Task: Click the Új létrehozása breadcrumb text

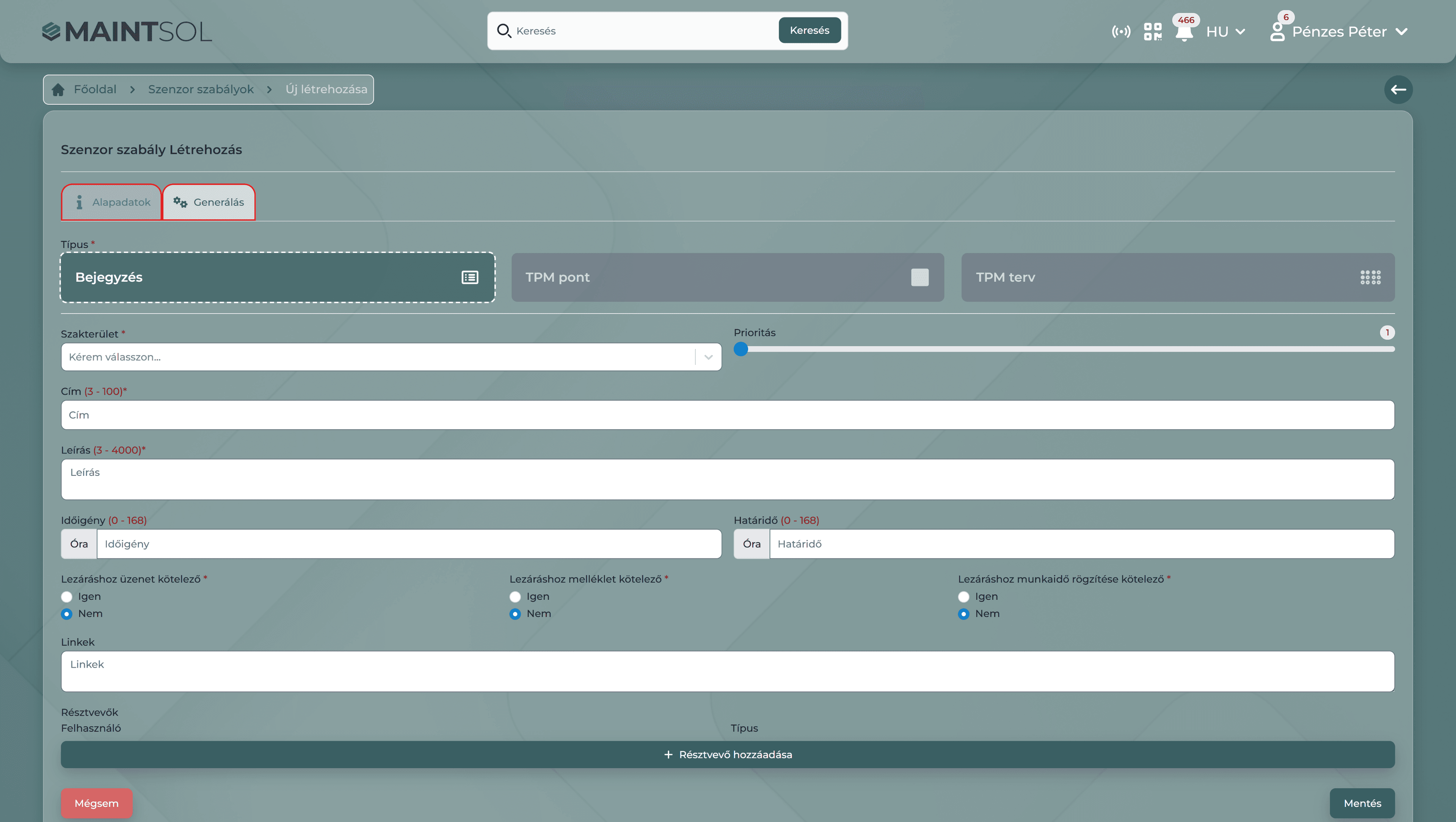Action: click(326, 89)
